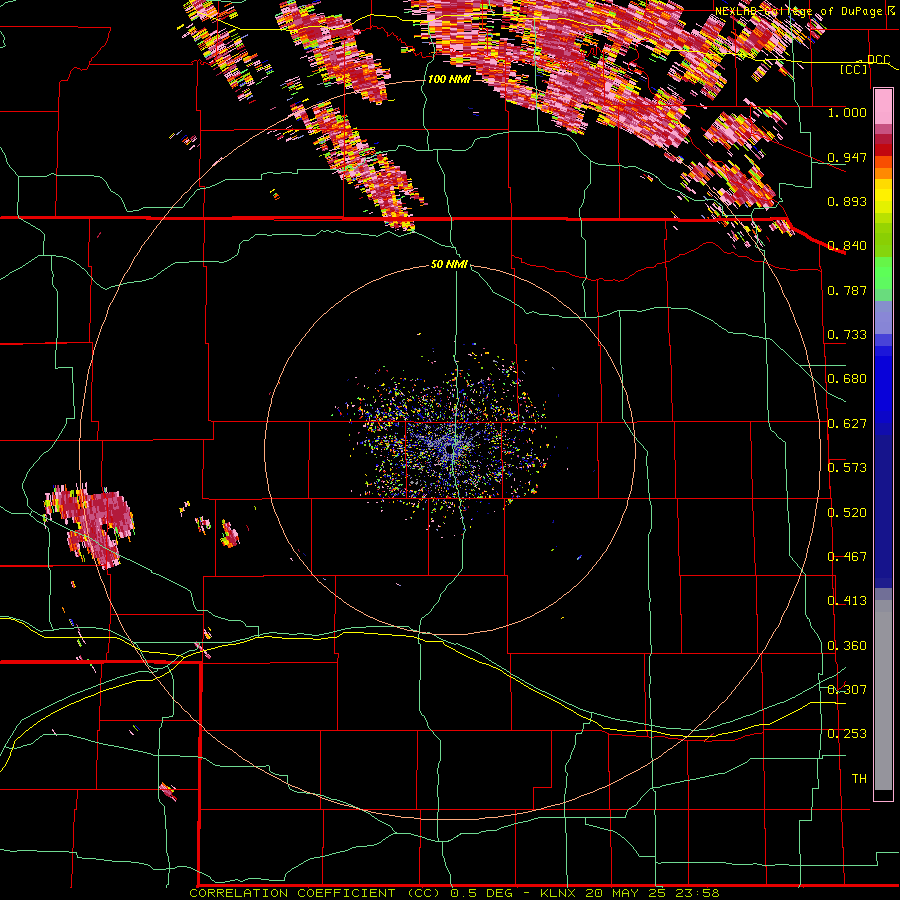Click the 50 NMI range ring label
This screenshot has width=900, height=900.
click(x=449, y=265)
